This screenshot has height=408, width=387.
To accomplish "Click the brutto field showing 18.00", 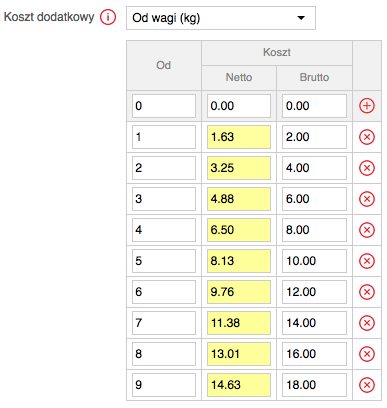I will tap(314, 385).
